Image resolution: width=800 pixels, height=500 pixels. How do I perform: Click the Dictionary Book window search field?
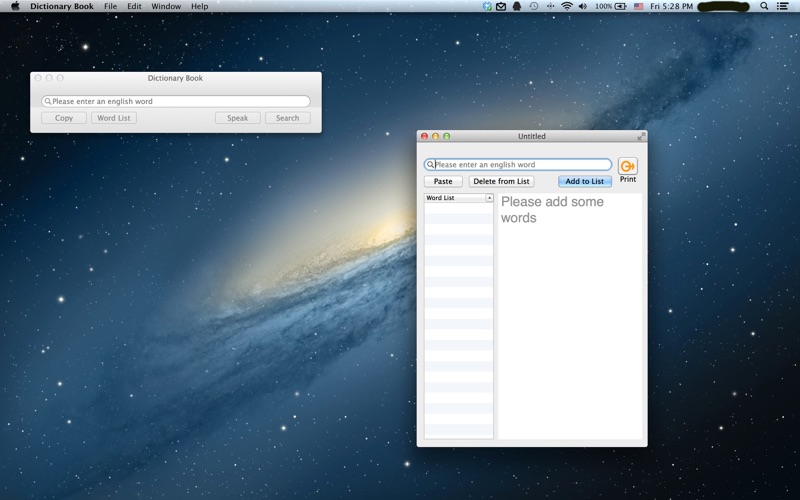point(178,101)
